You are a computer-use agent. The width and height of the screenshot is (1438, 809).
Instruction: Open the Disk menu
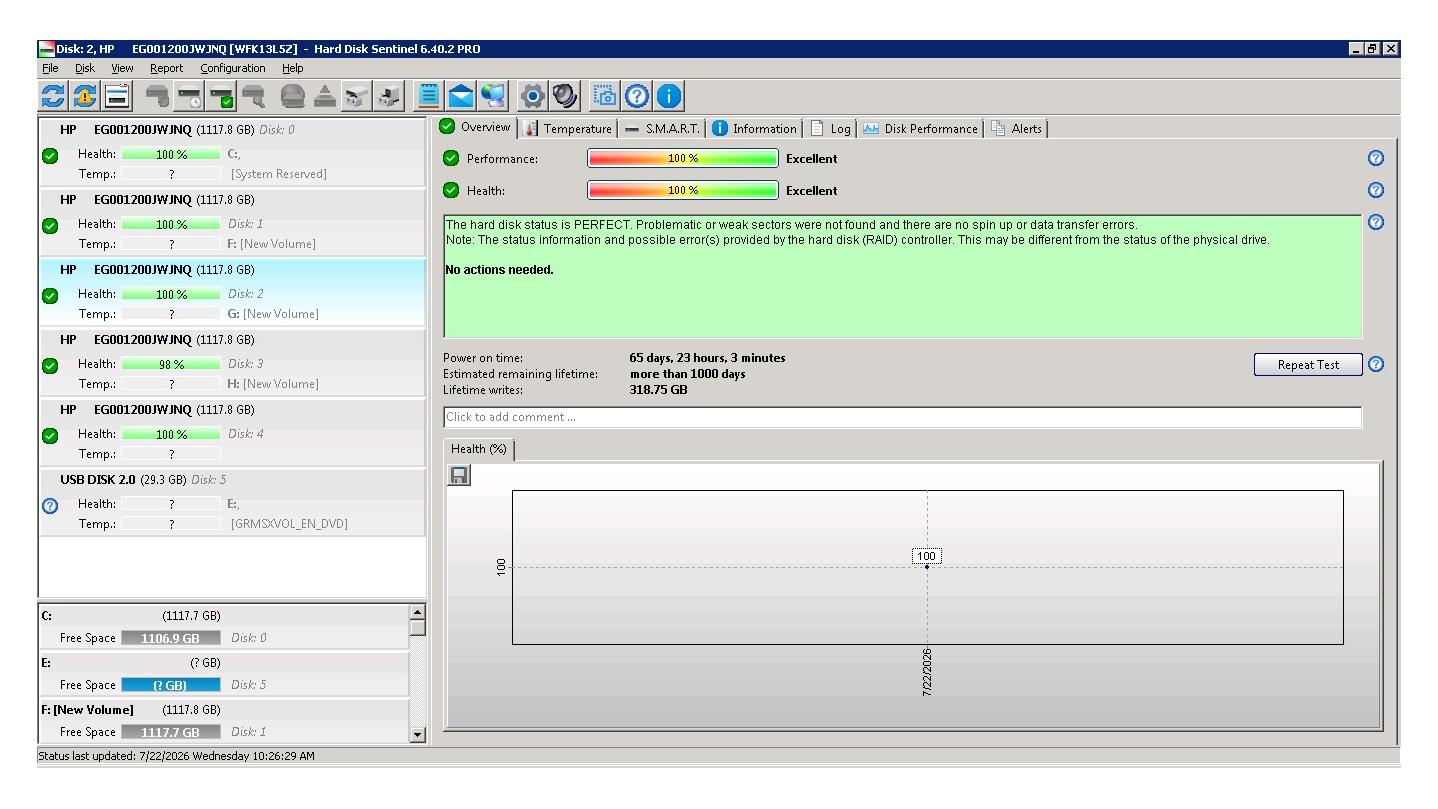[85, 68]
